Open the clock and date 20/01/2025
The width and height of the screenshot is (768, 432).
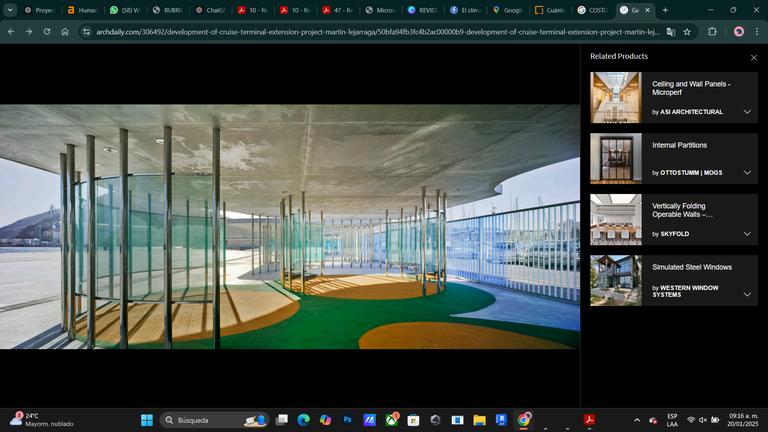click(x=743, y=420)
